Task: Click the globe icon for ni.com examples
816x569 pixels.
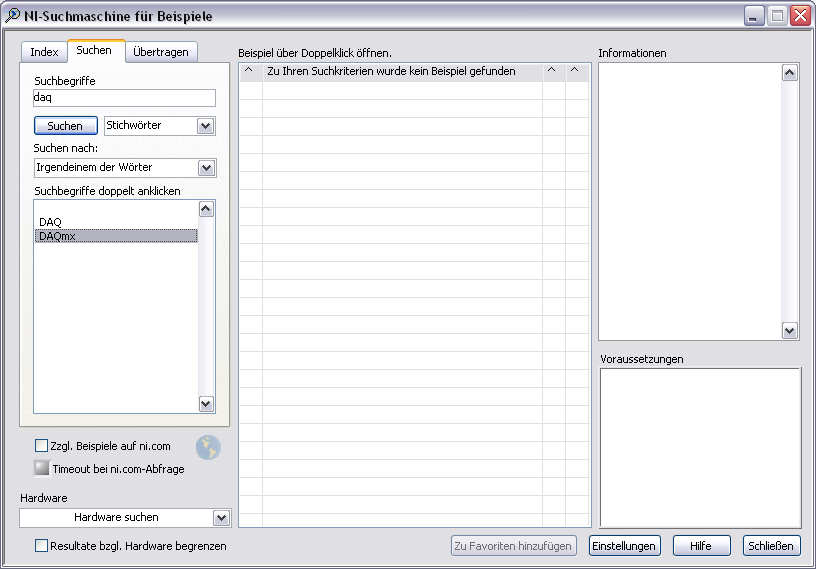Action: 208,447
